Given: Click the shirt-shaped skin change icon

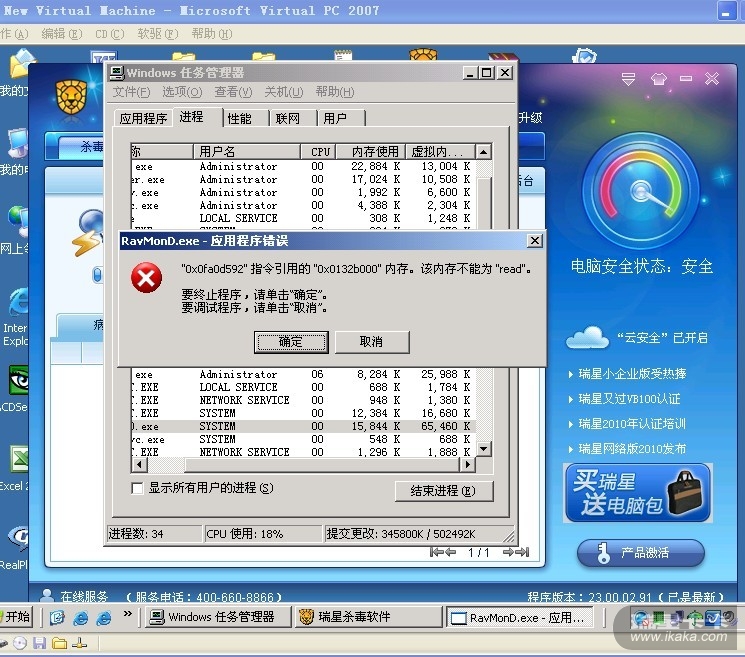Looking at the screenshot, I should pyautogui.click(x=659, y=79).
